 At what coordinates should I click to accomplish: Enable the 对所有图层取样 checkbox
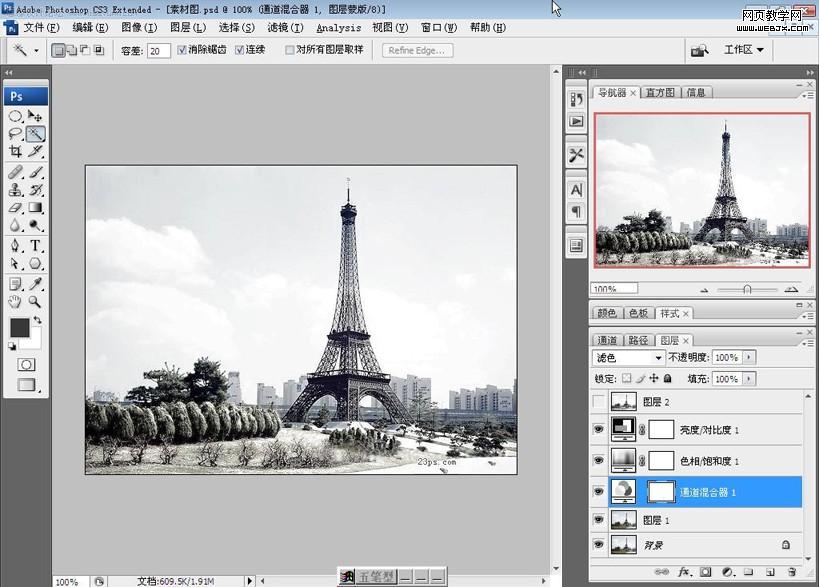(290, 50)
